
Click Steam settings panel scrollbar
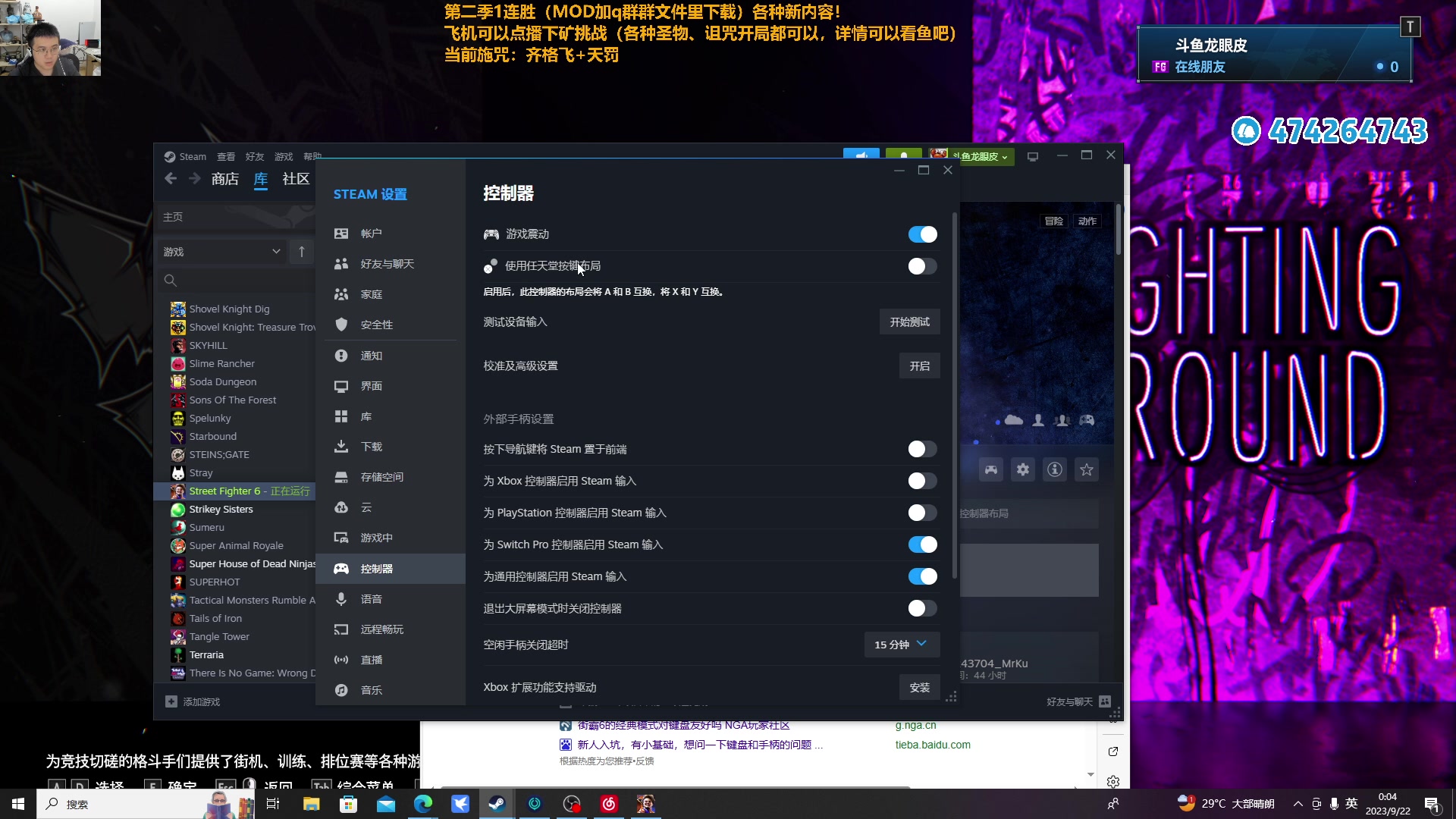pos(954,394)
